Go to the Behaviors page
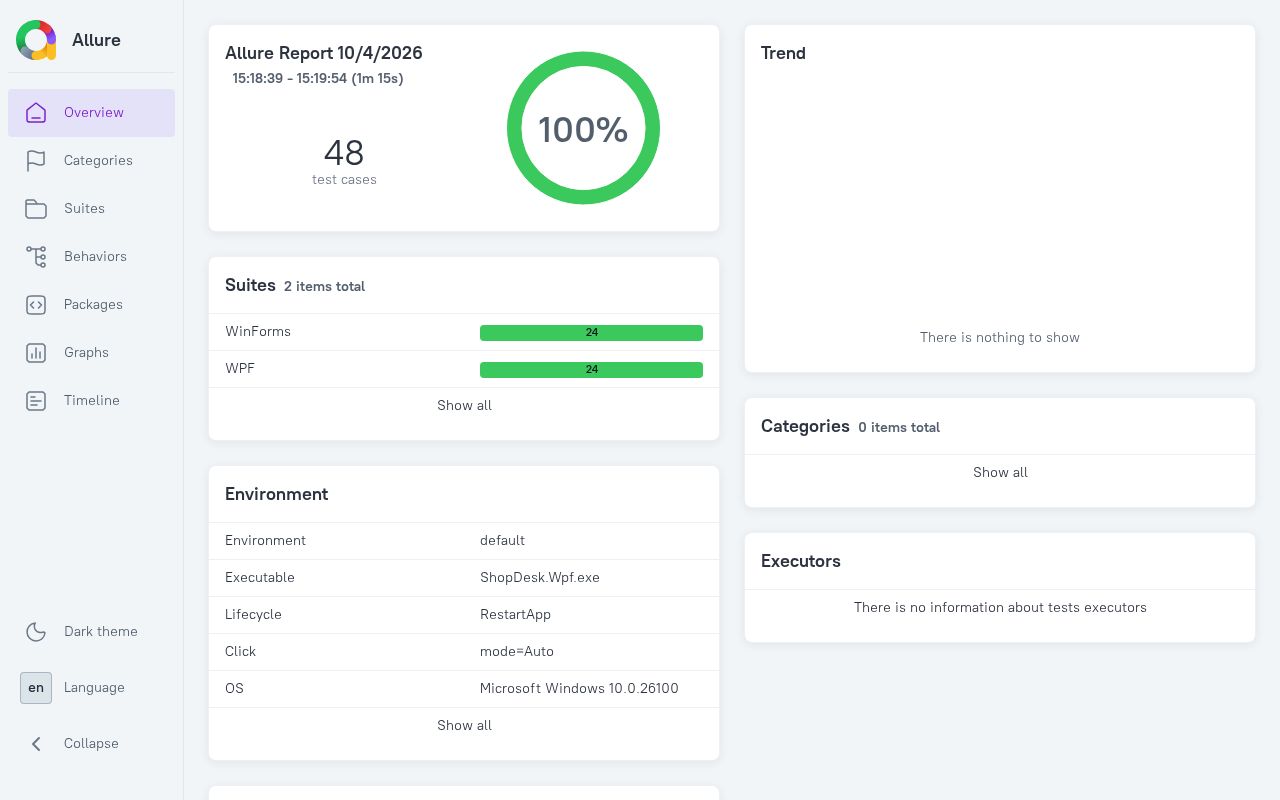 pyautogui.click(x=92, y=257)
